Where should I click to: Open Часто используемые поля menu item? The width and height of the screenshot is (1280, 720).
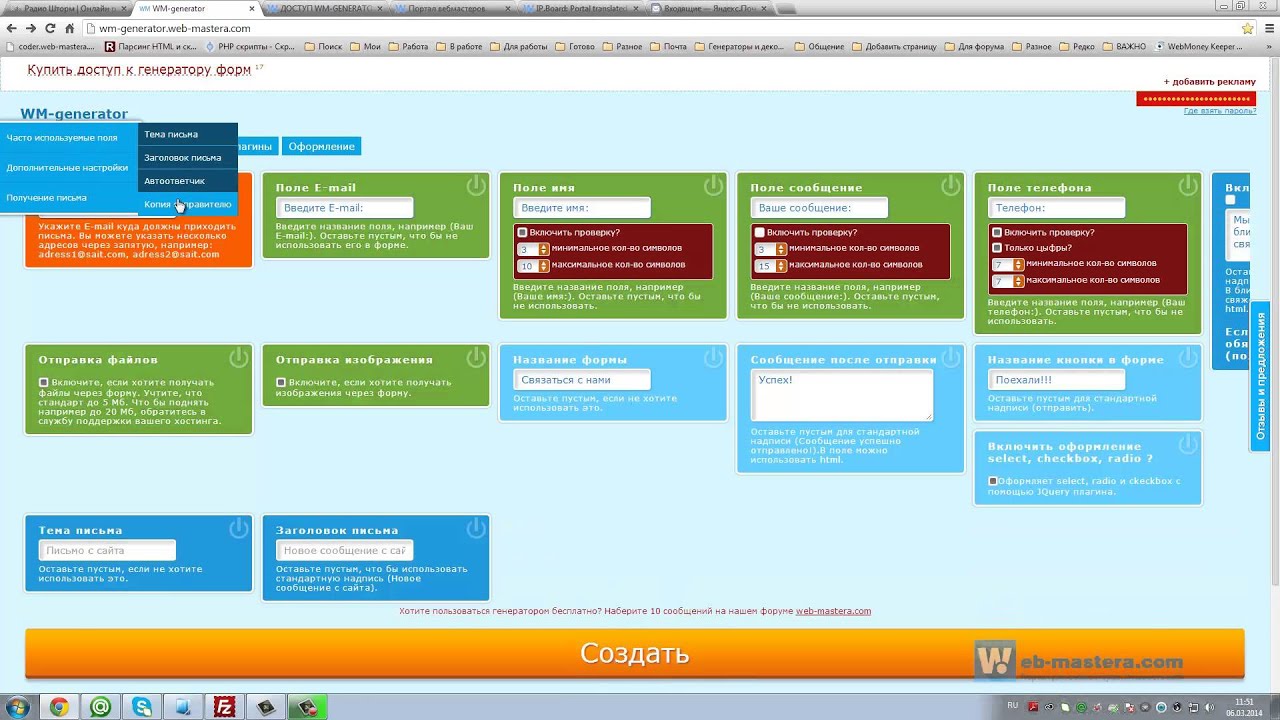coord(69,138)
